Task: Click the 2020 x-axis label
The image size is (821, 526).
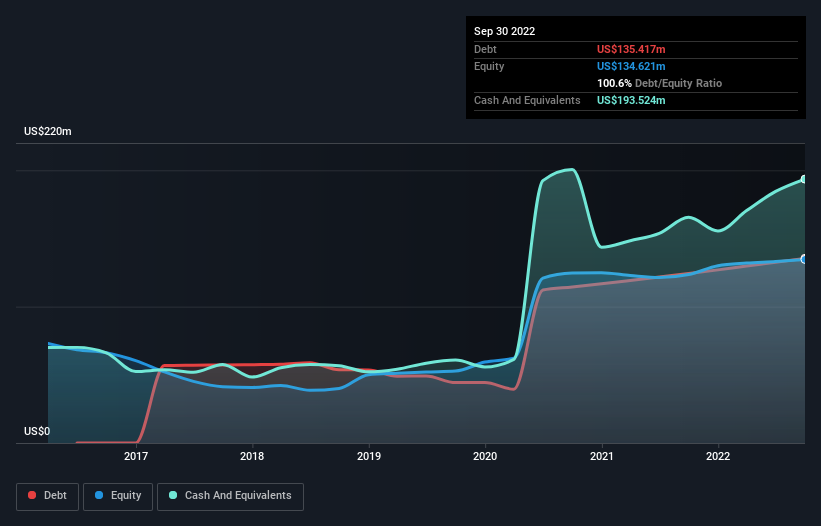Action: click(485, 456)
